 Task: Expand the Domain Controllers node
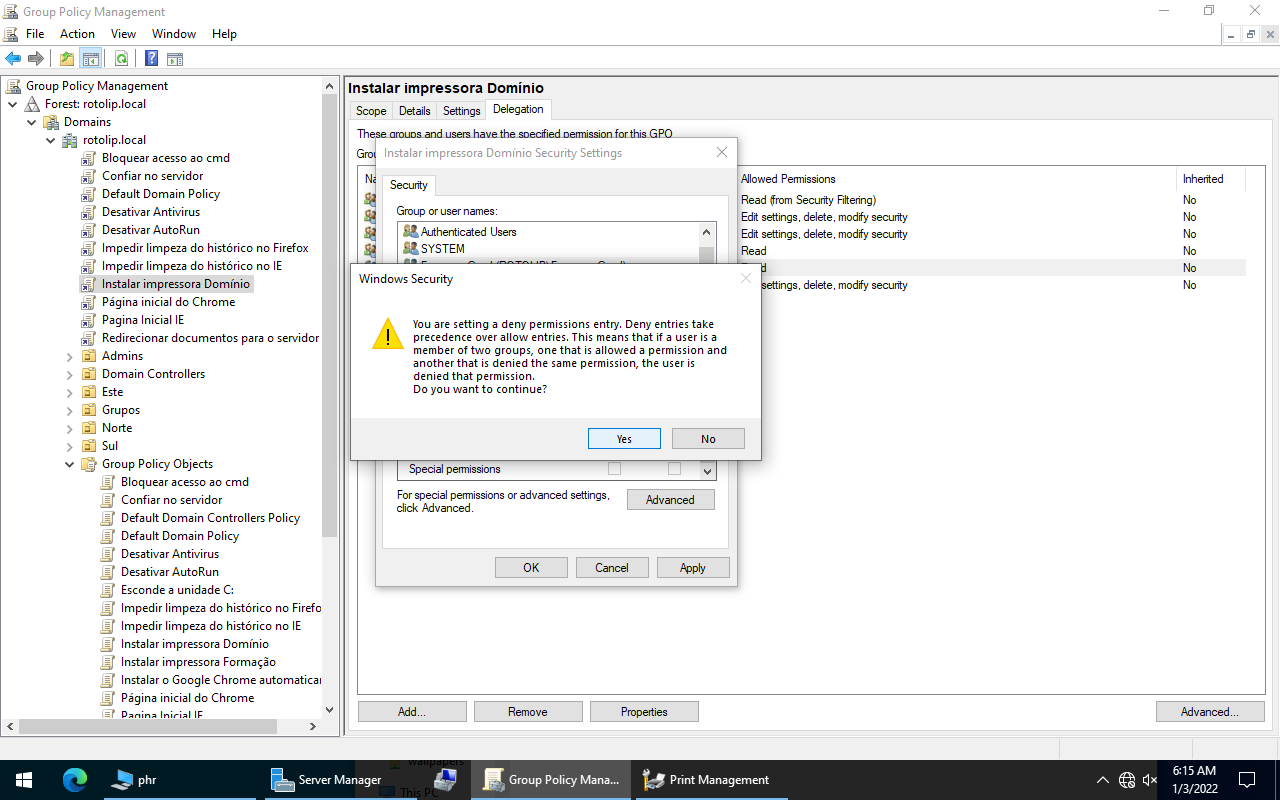(x=70, y=374)
